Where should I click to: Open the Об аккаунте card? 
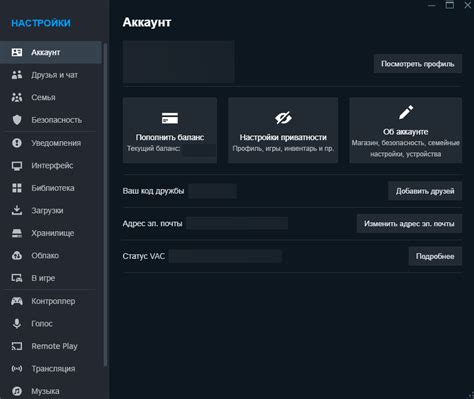tap(406, 130)
